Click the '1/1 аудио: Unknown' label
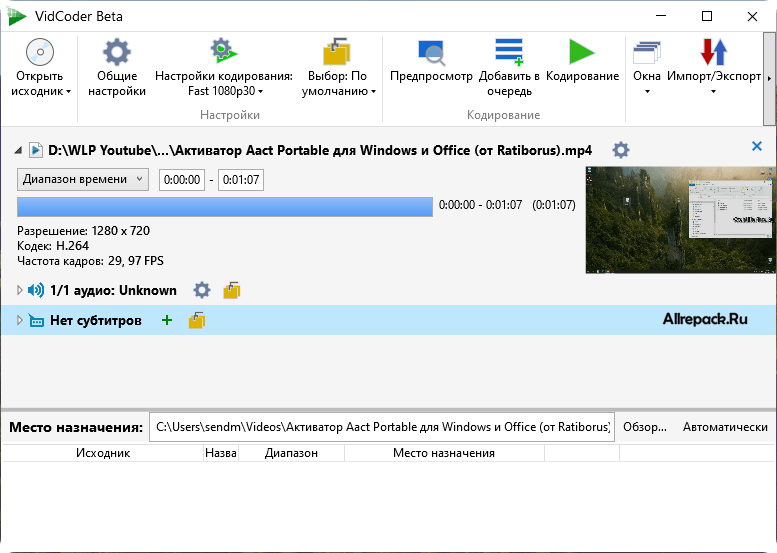The height and width of the screenshot is (553, 777). pos(113,290)
